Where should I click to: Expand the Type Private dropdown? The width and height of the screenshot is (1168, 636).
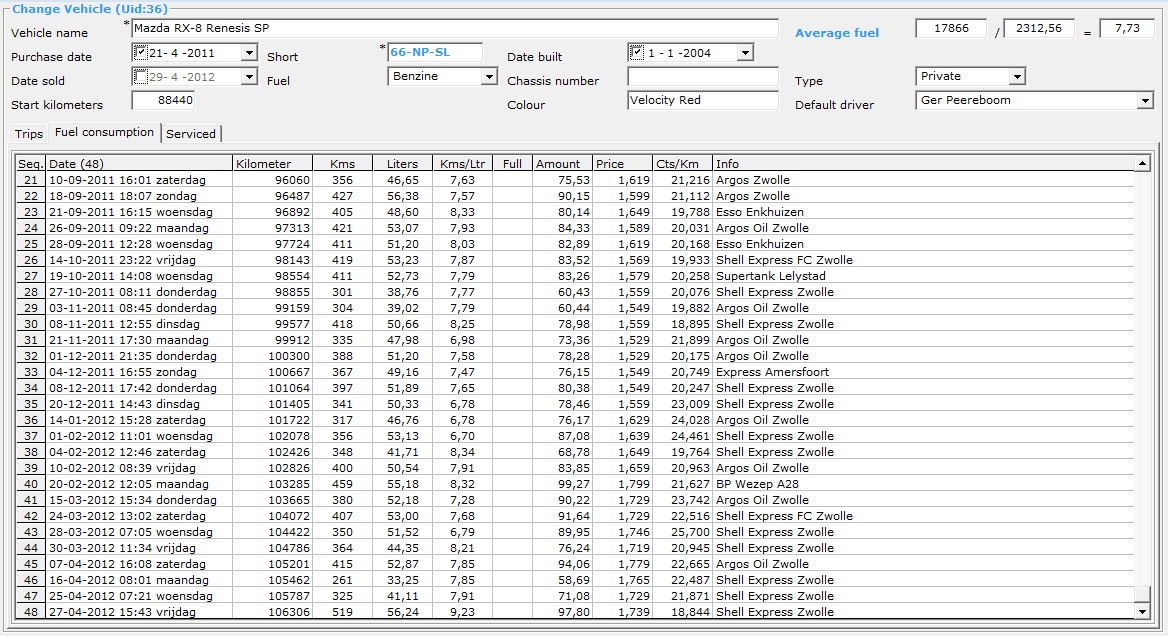coord(1018,77)
